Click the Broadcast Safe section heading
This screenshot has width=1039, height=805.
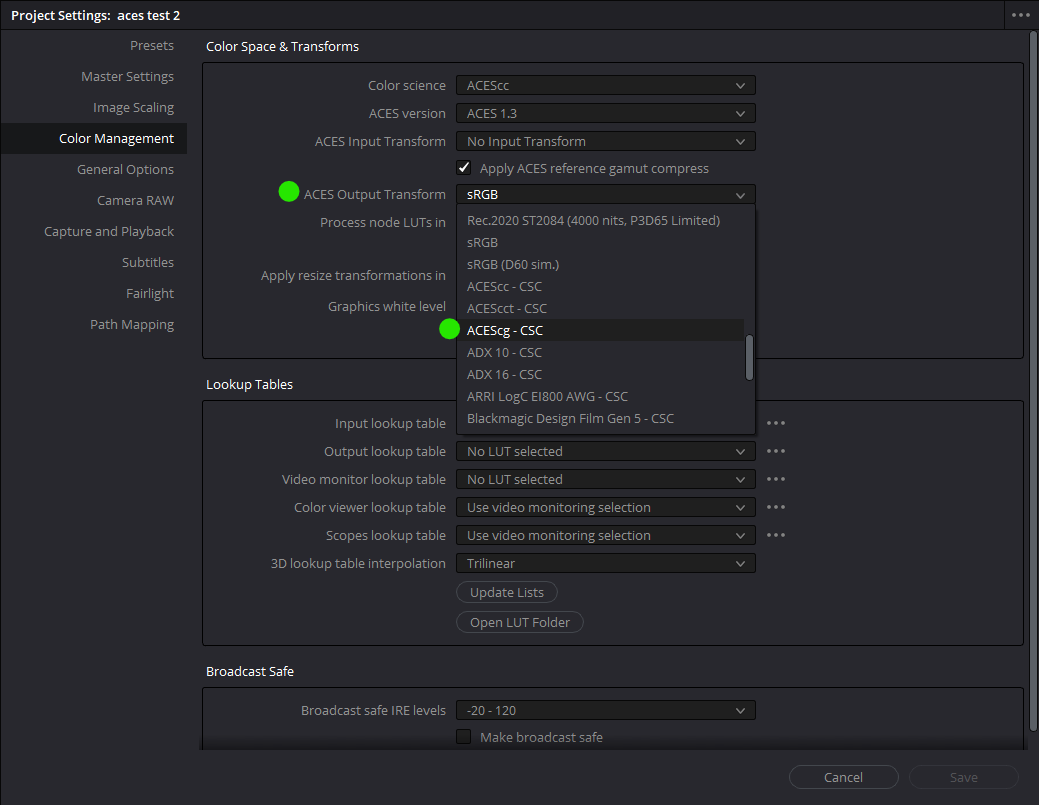[x=250, y=671]
